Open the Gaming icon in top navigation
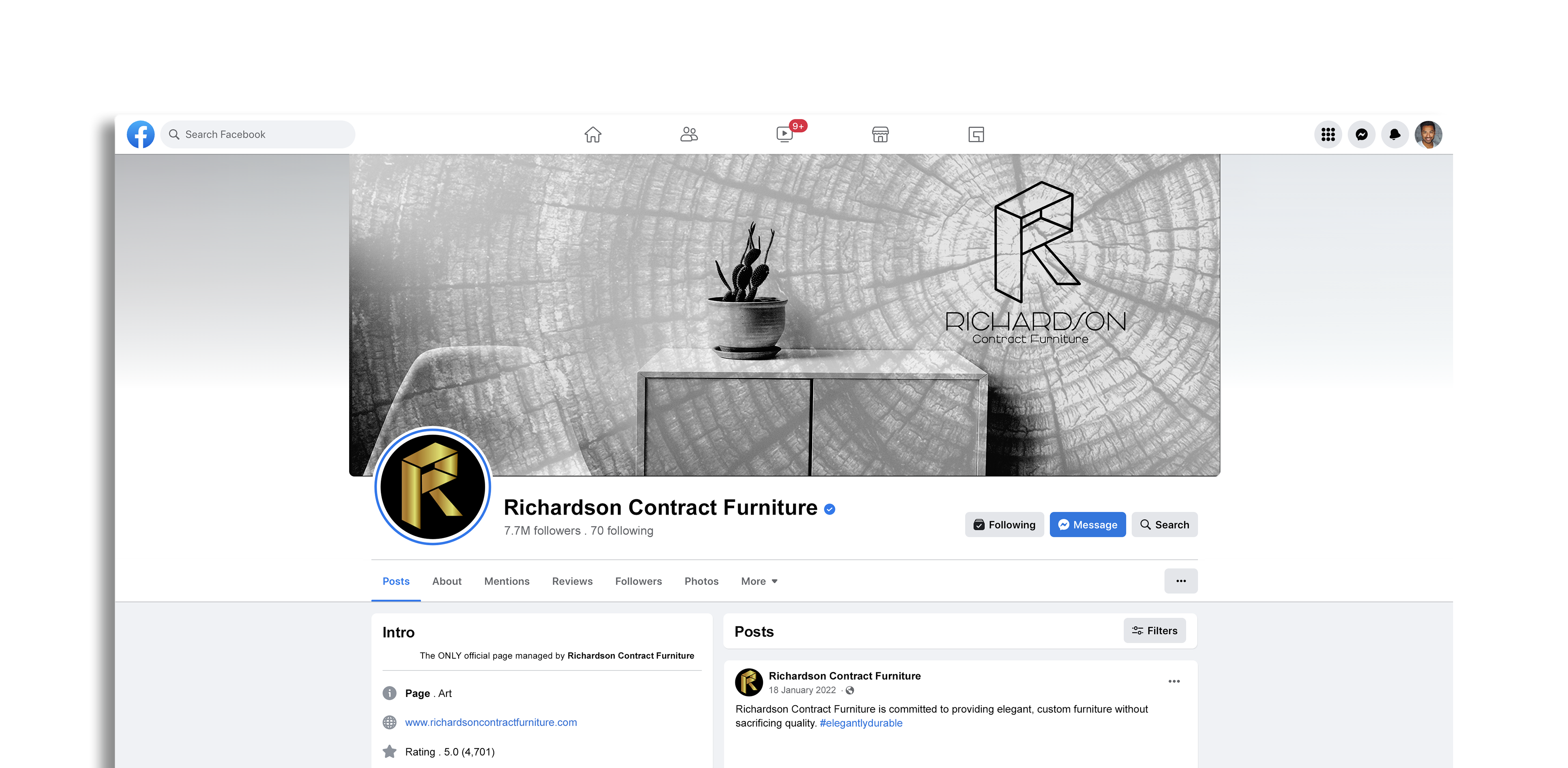The width and height of the screenshot is (1568, 768). tap(976, 134)
